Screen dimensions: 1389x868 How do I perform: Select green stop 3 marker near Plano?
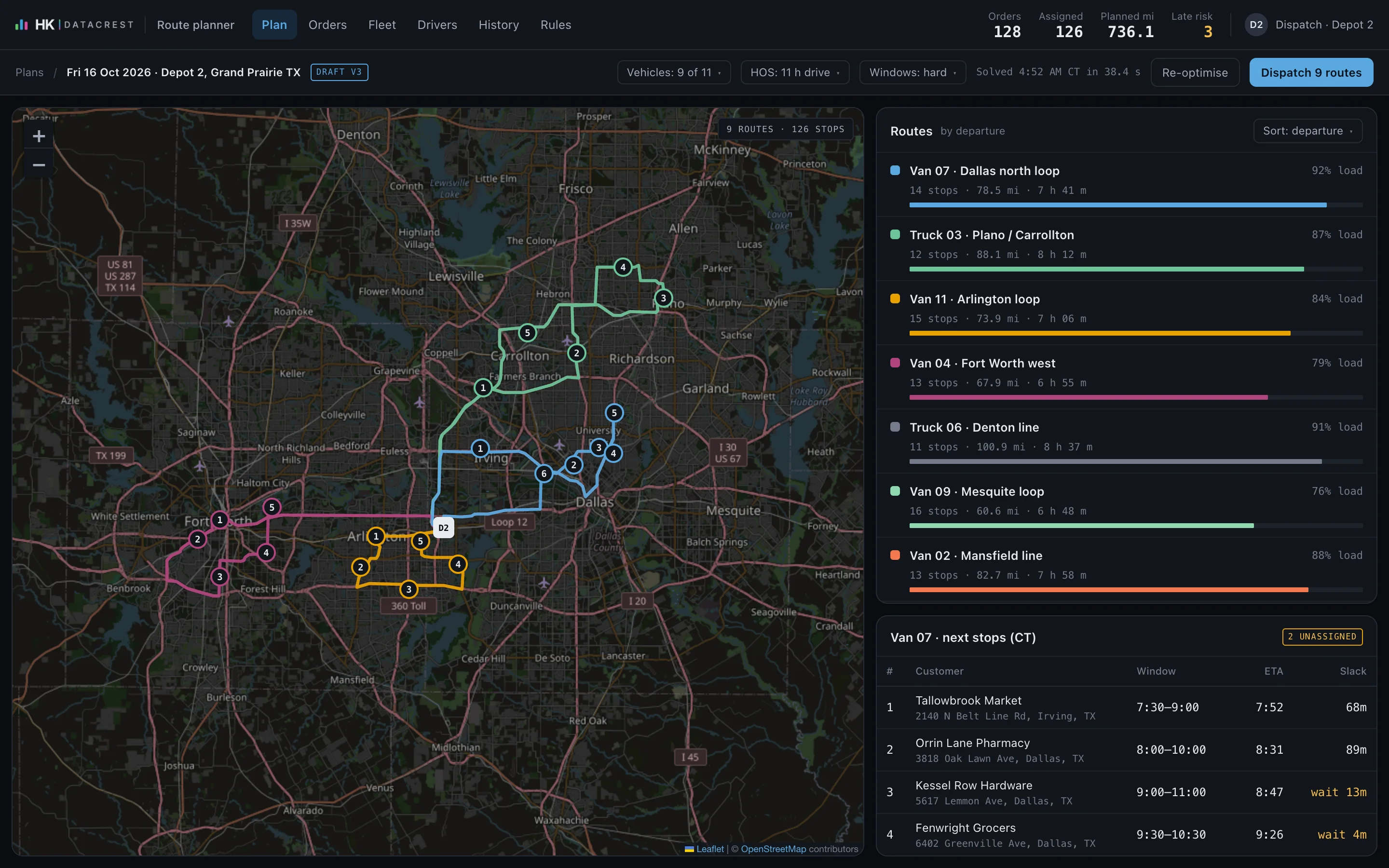point(664,298)
